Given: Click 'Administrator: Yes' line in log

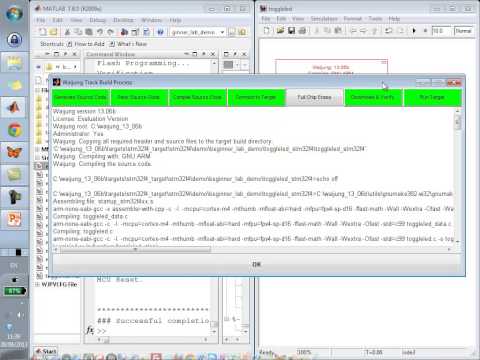Looking at the screenshot, I should (x=78, y=134).
